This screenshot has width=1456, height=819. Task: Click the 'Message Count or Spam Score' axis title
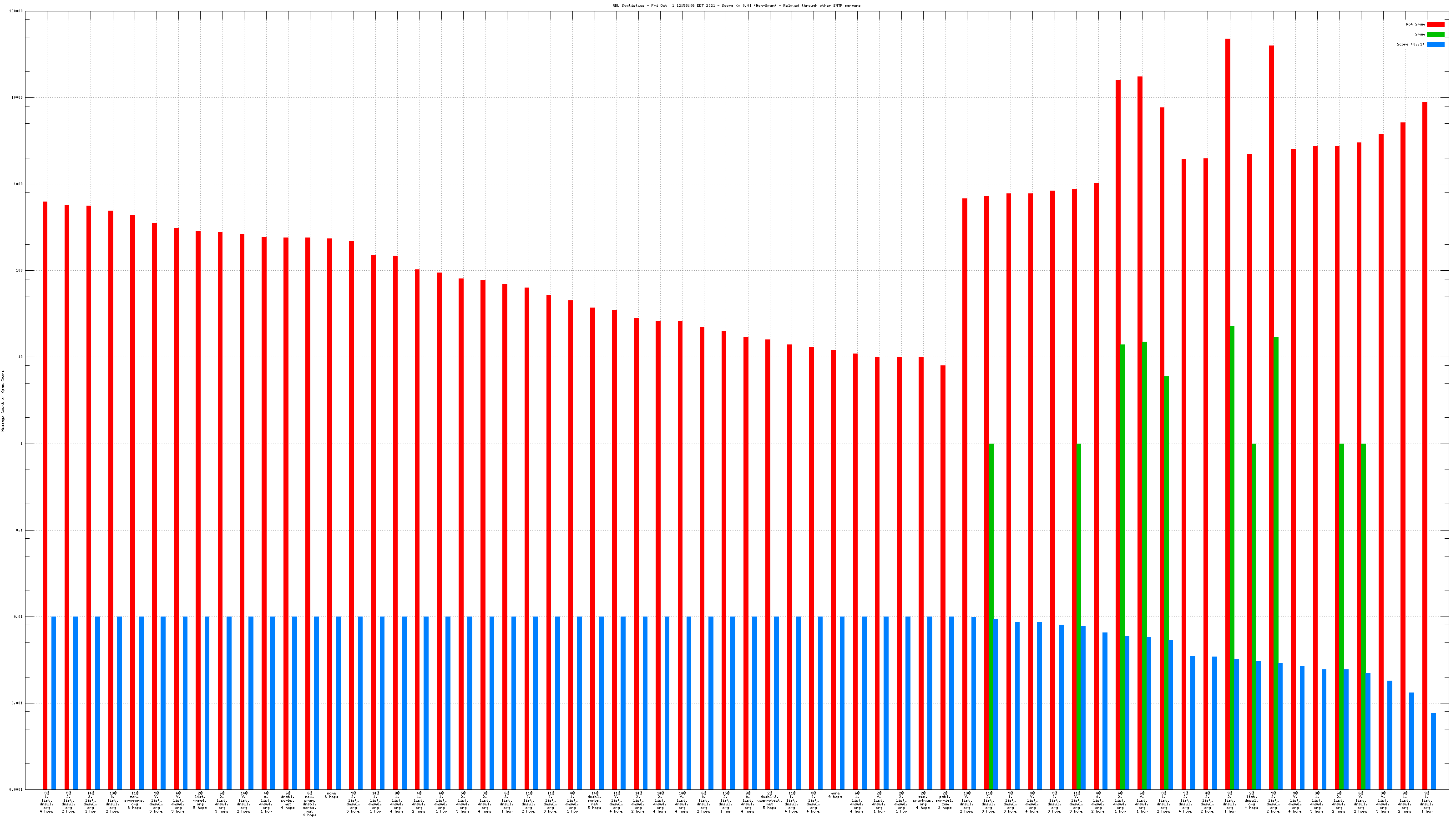(x=3, y=401)
